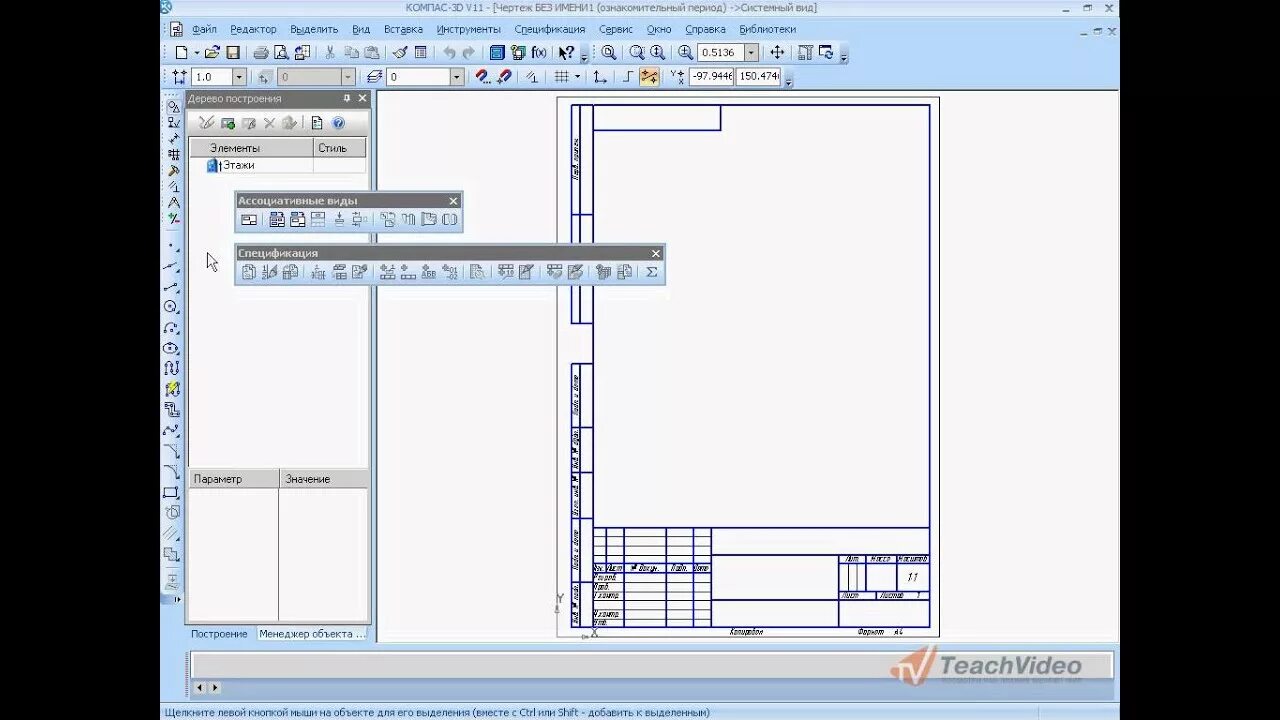Open the layer 0 dropdown
The height and width of the screenshot is (720, 1280).
tap(457, 77)
